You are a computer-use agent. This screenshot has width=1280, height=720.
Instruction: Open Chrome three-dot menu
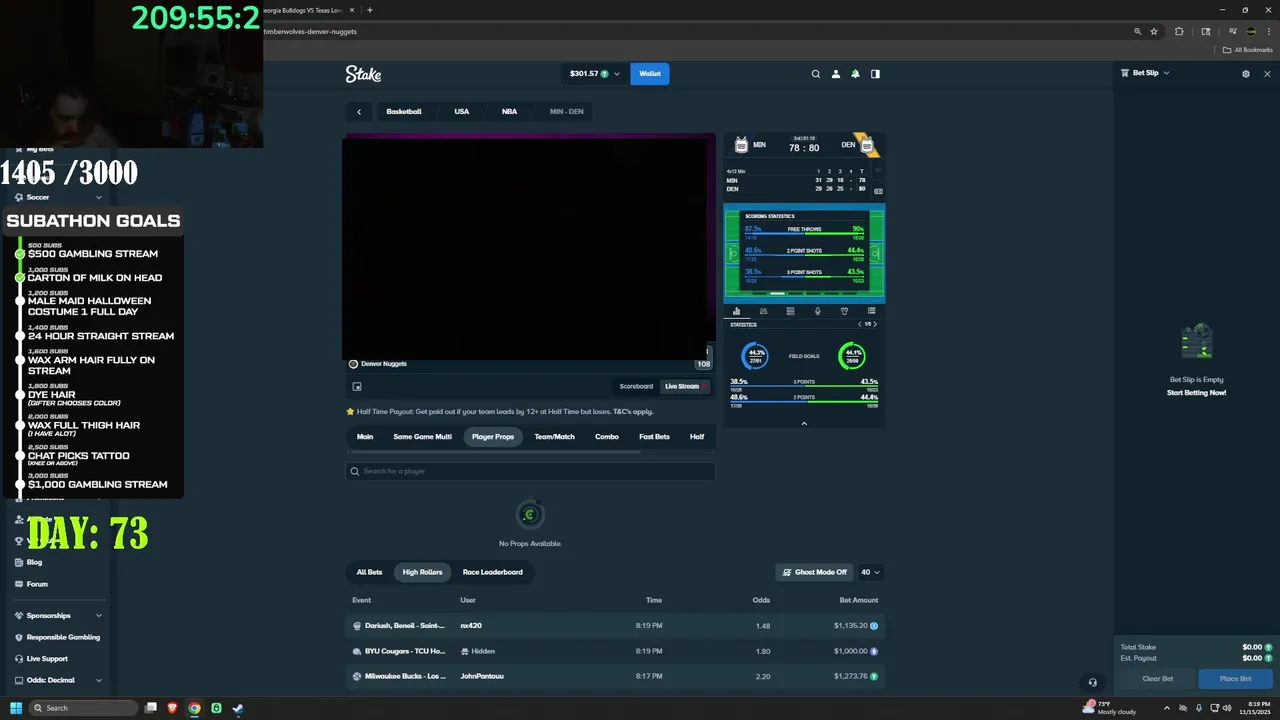point(1269,32)
